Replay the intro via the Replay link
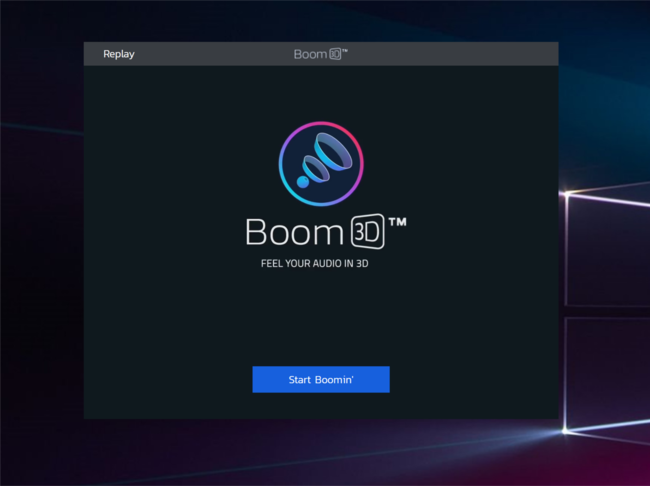 point(119,54)
